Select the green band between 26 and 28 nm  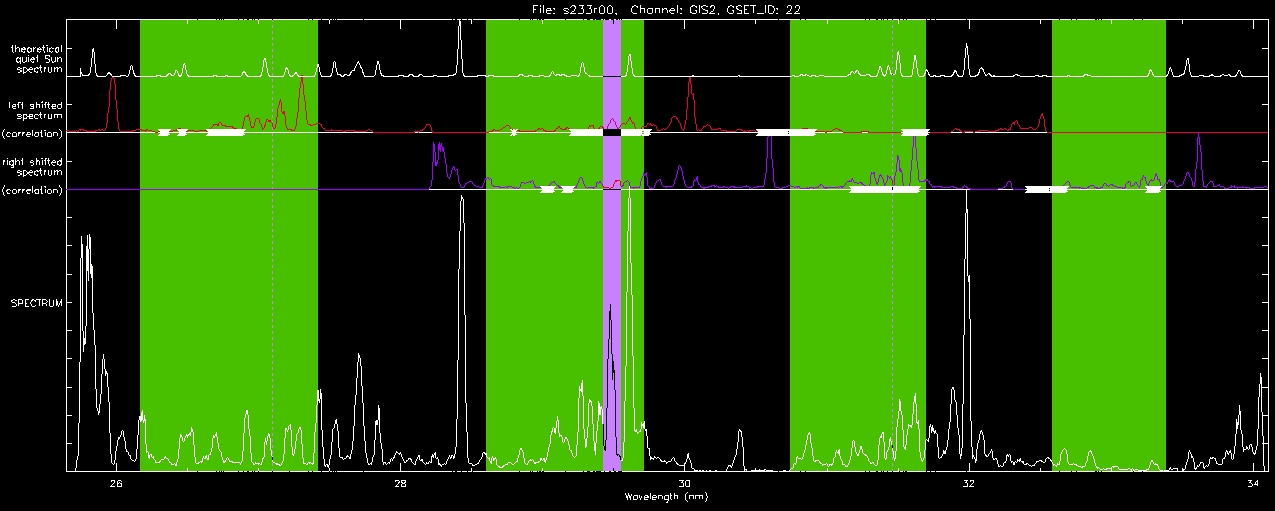(229, 245)
